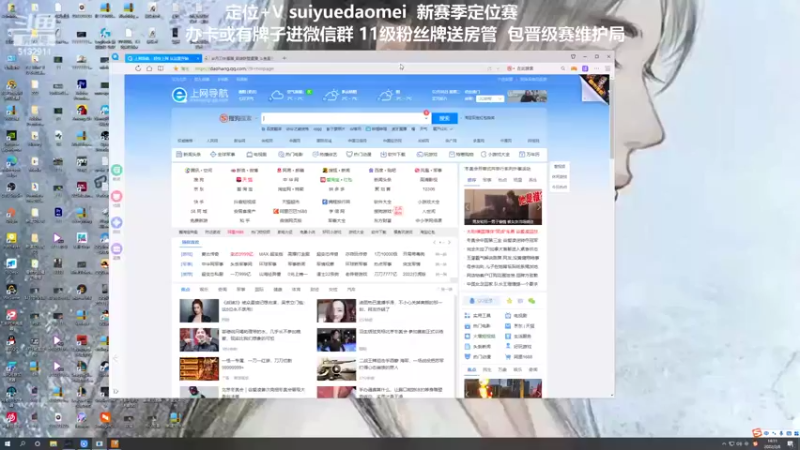800x450 pixels.
Task: Click the magnifier search icon in the browser toolbar
Action: (x=563, y=68)
